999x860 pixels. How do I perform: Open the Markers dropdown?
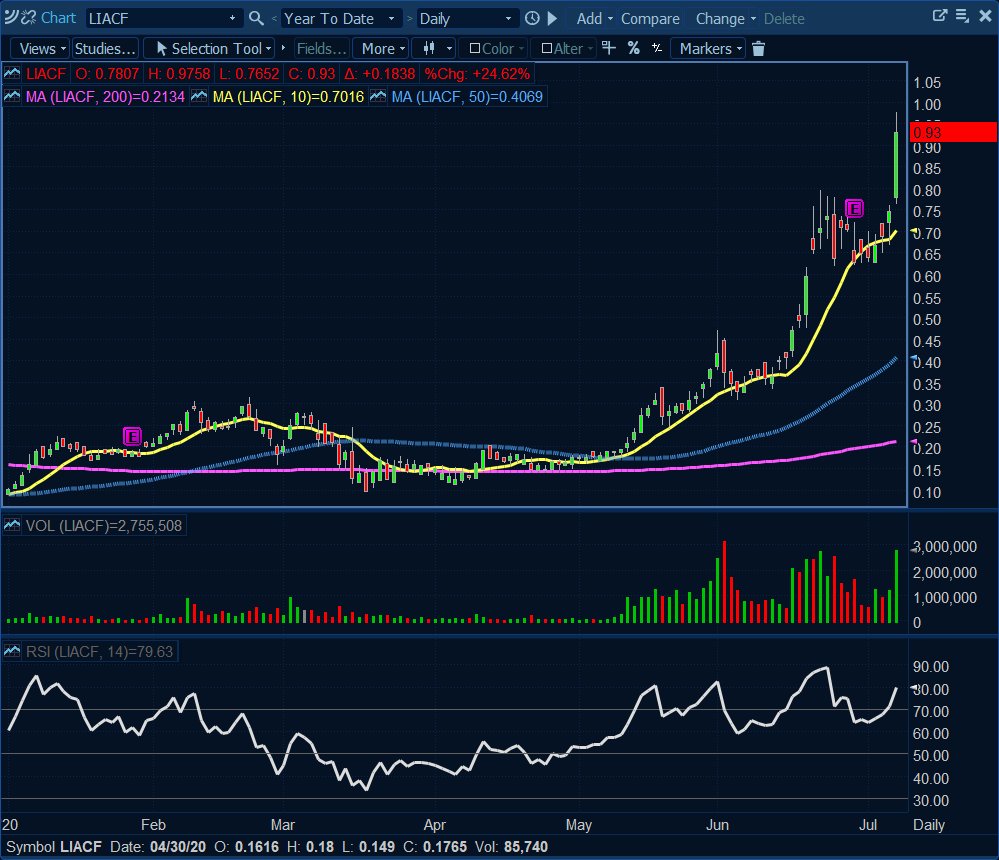point(710,48)
